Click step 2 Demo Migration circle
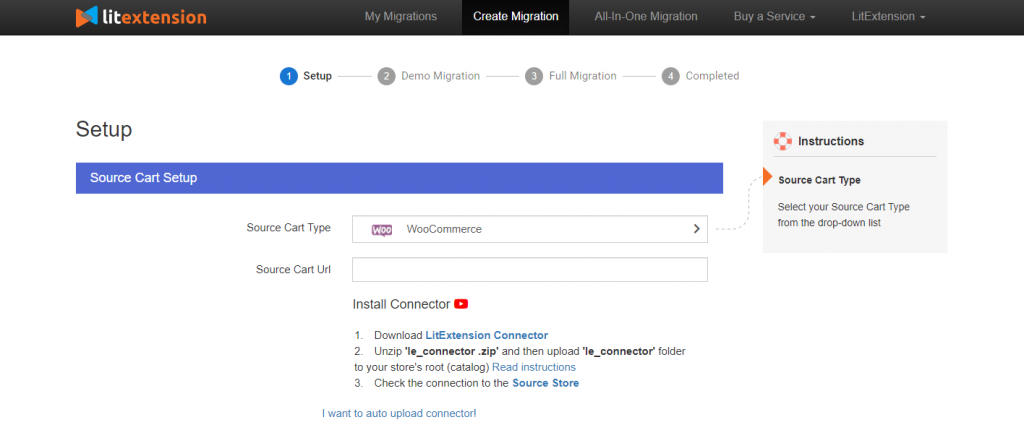Viewport: 1024px width, 438px height. 386,76
